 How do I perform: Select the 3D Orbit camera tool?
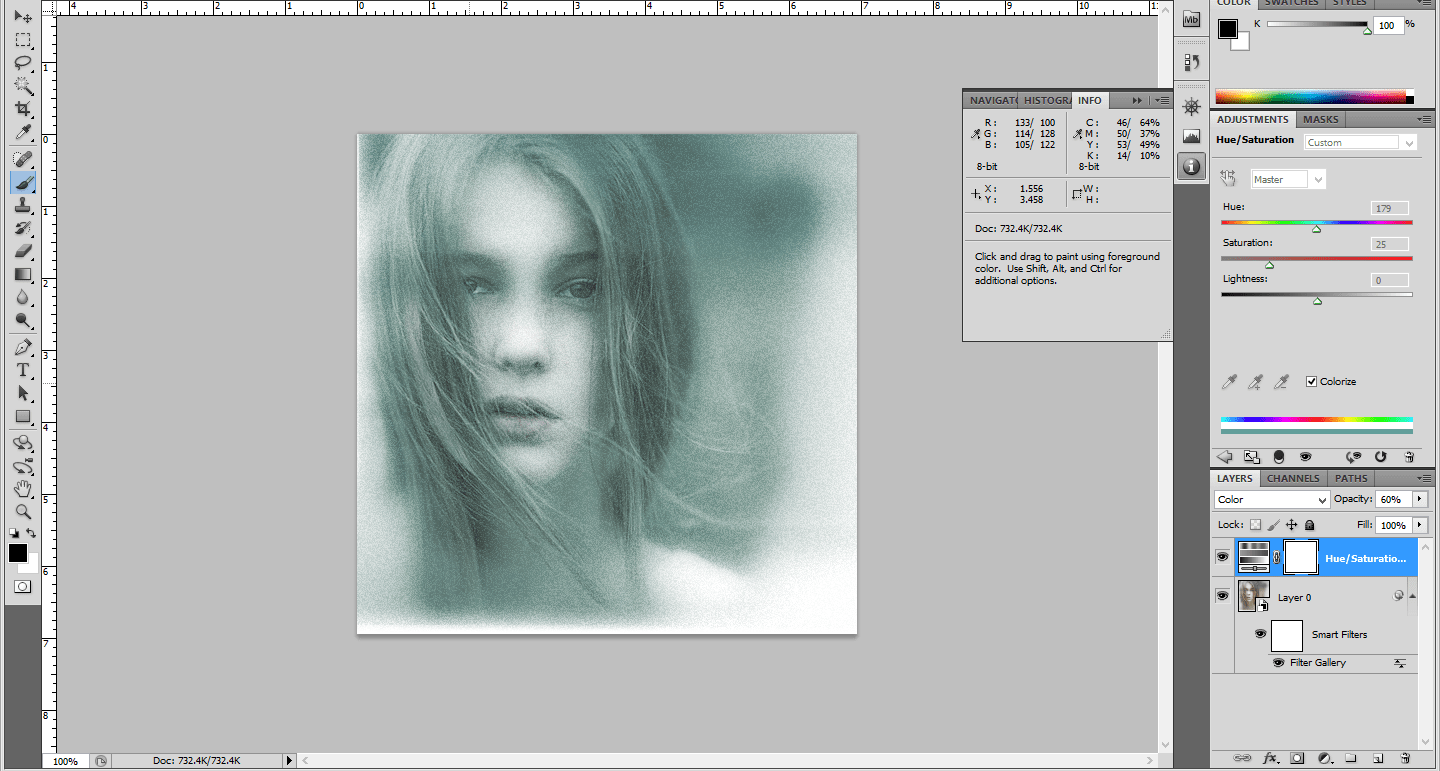[23, 466]
